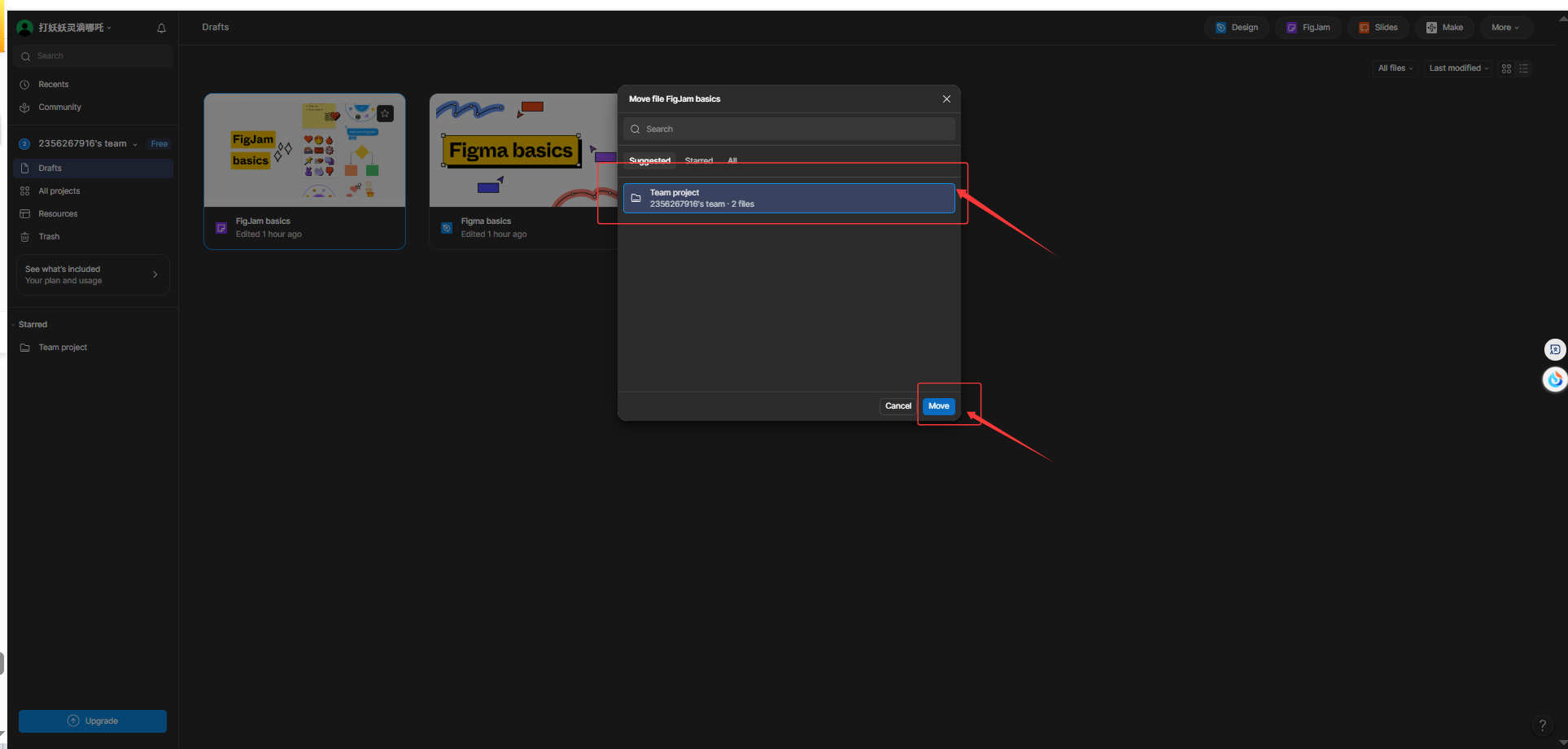This screenshot has height=749, width=1568.
Task: Select Team project destination row
Action: [x=789, y=199]
